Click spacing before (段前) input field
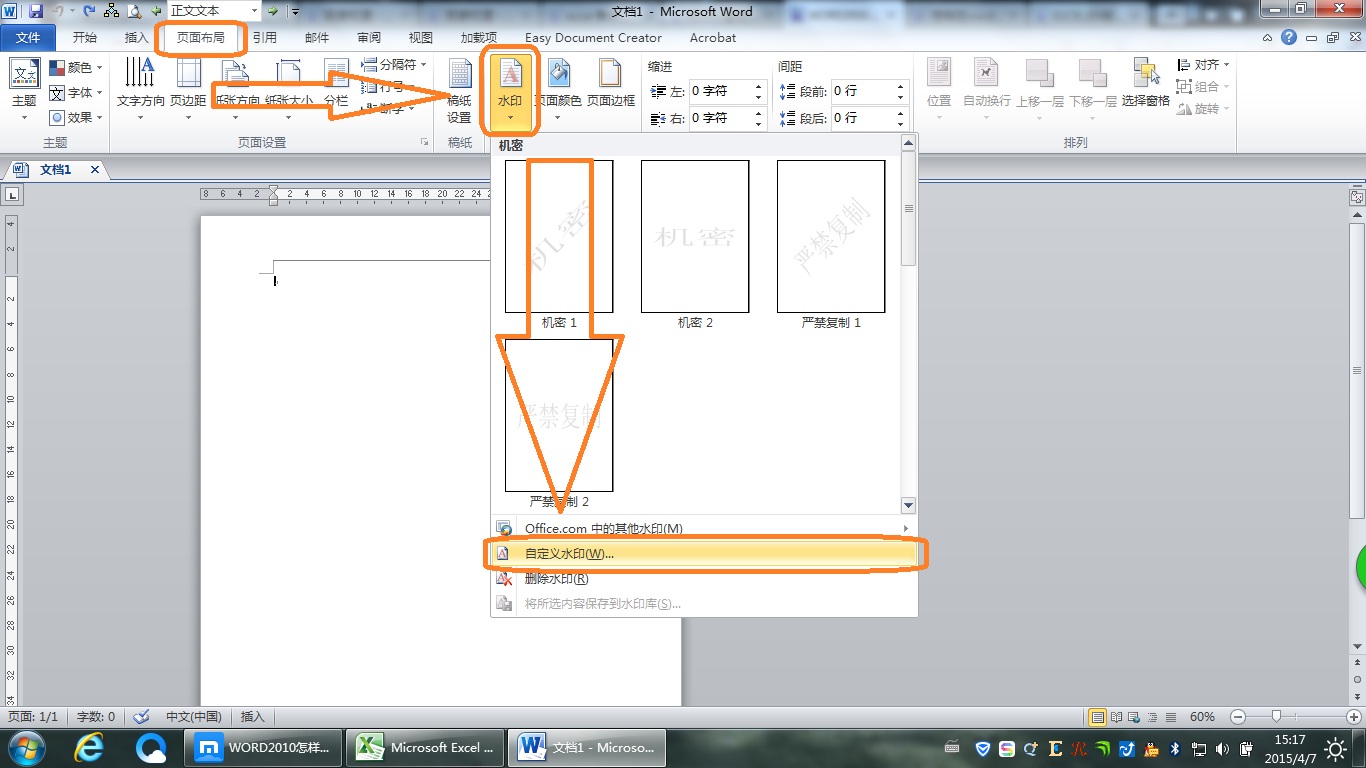 coord(861,91)
